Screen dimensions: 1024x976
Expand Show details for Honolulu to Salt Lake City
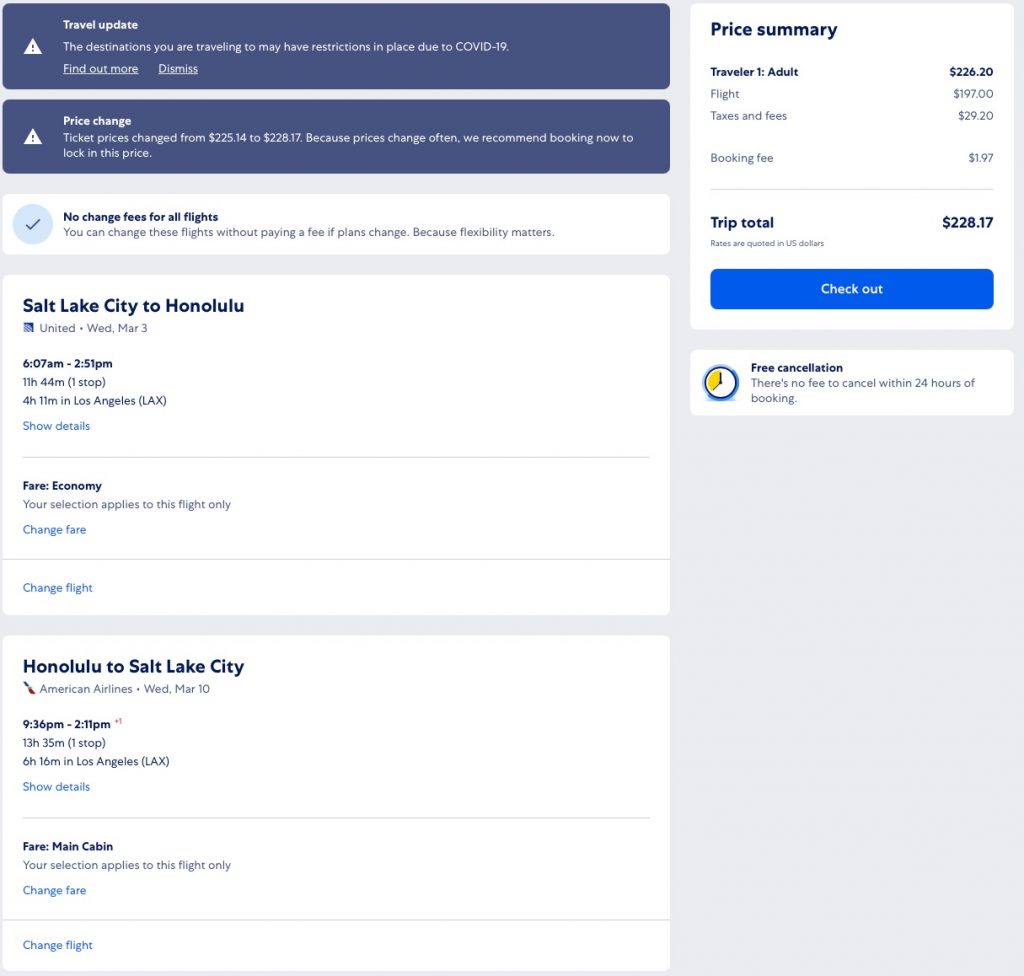pyautogui.click(x=56, y=787)
